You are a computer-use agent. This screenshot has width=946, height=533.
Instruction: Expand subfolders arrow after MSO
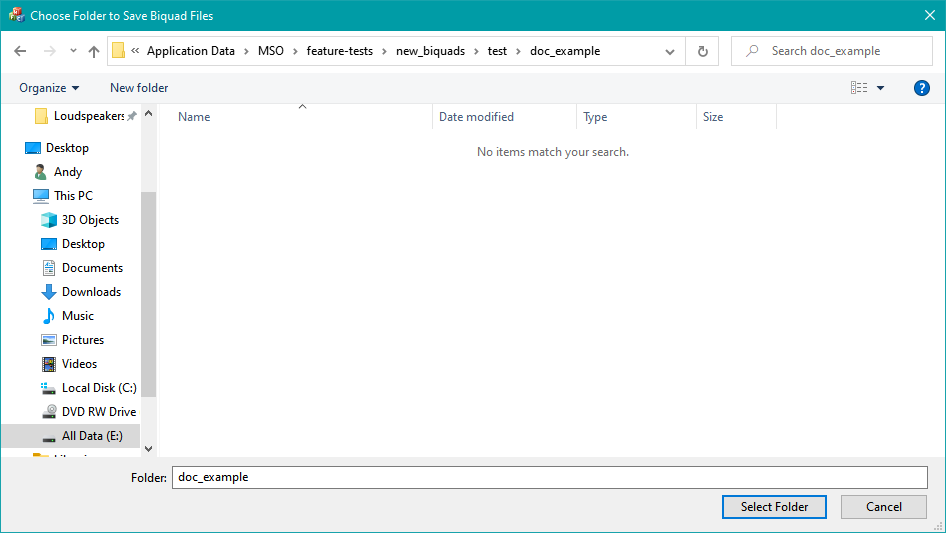click(295, 51)
